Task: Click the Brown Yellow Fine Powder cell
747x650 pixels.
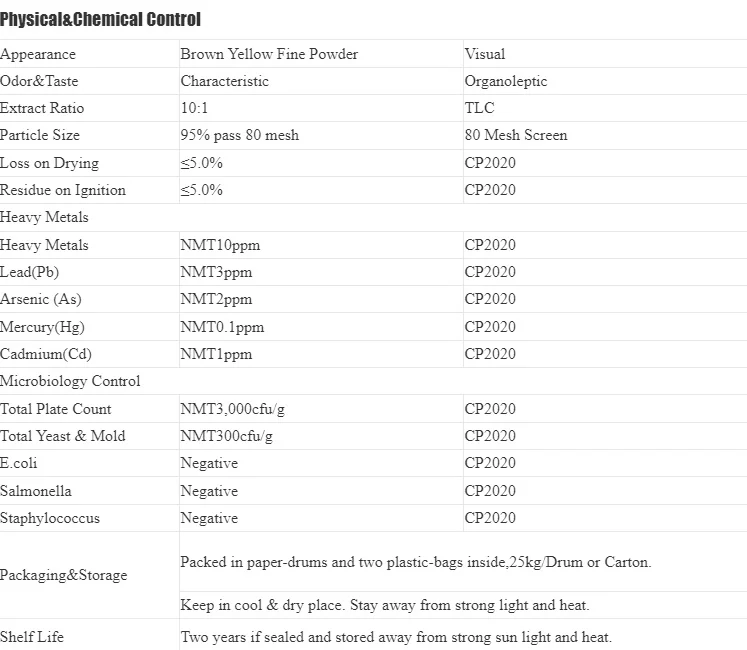Action: [x=269, y=54]
